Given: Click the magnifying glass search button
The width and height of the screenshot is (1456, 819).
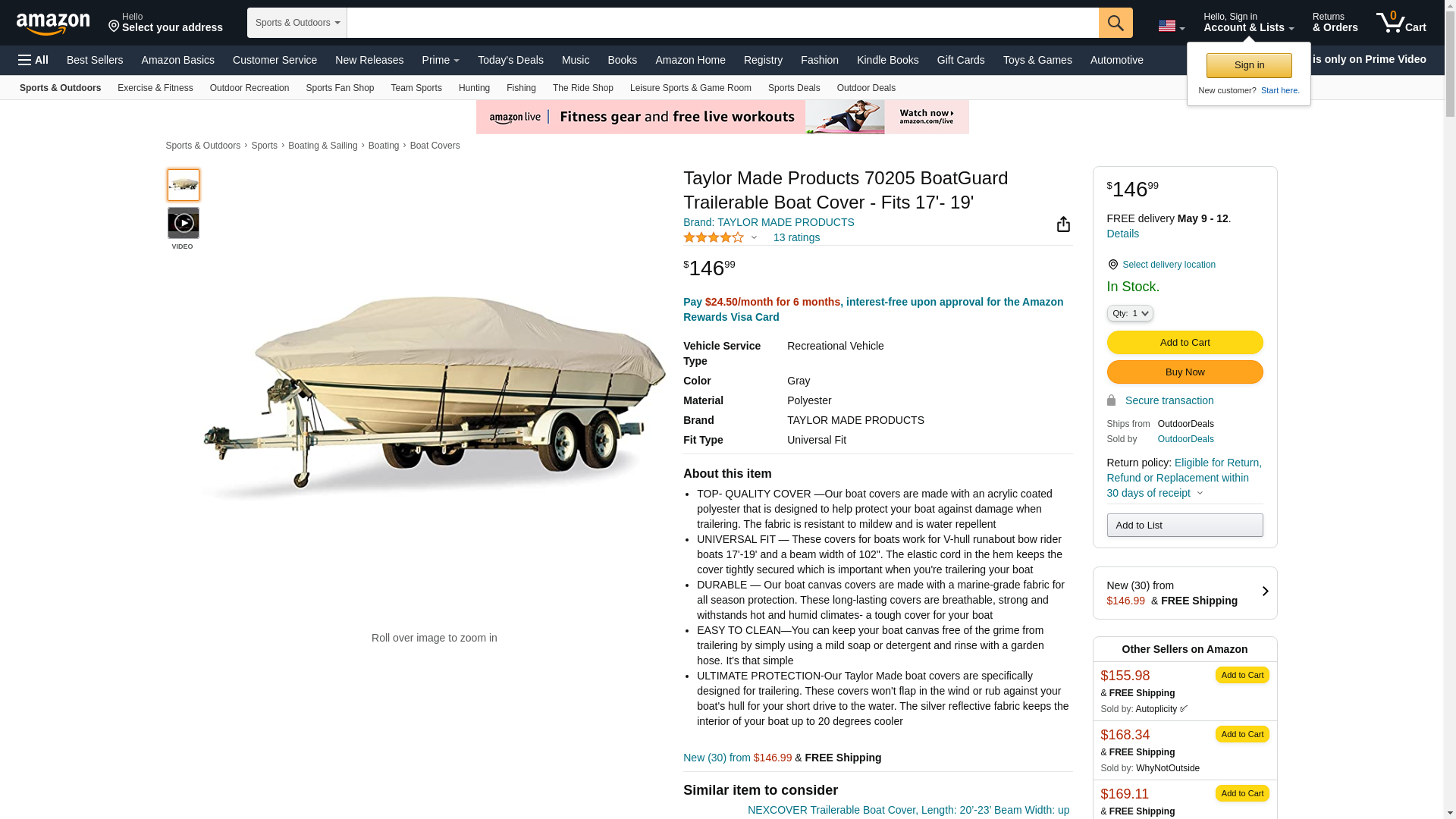Looking at the screenshot, I should point(1116,23).
